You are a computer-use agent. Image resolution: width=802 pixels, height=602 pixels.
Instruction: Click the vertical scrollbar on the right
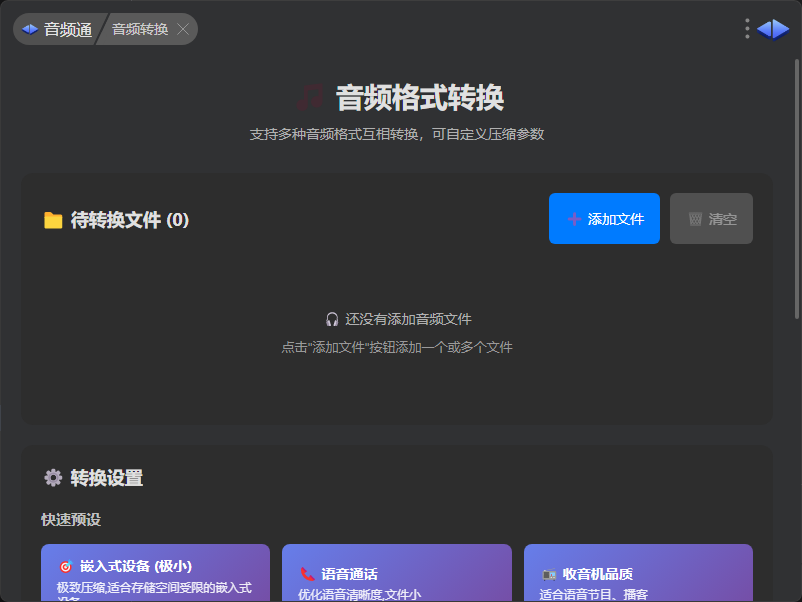click(x=796, y=189)
